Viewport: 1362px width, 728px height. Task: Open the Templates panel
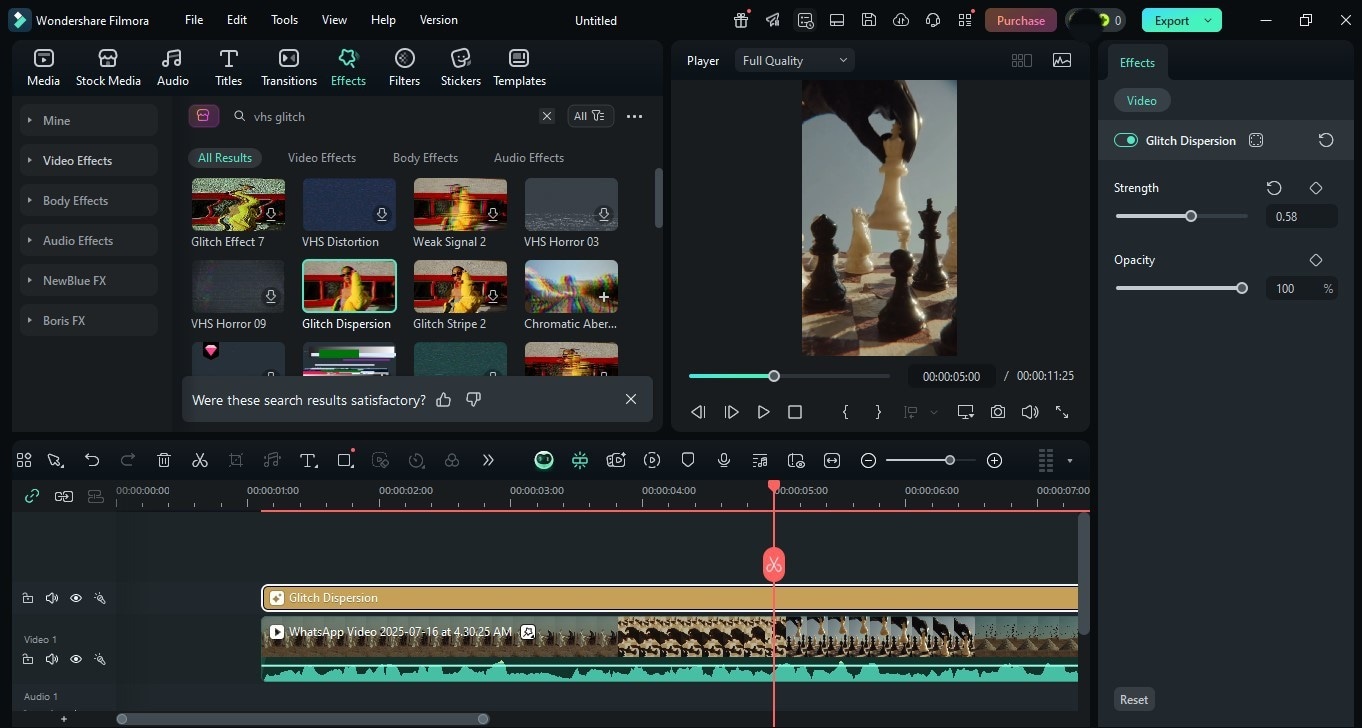tap(519, 67)
